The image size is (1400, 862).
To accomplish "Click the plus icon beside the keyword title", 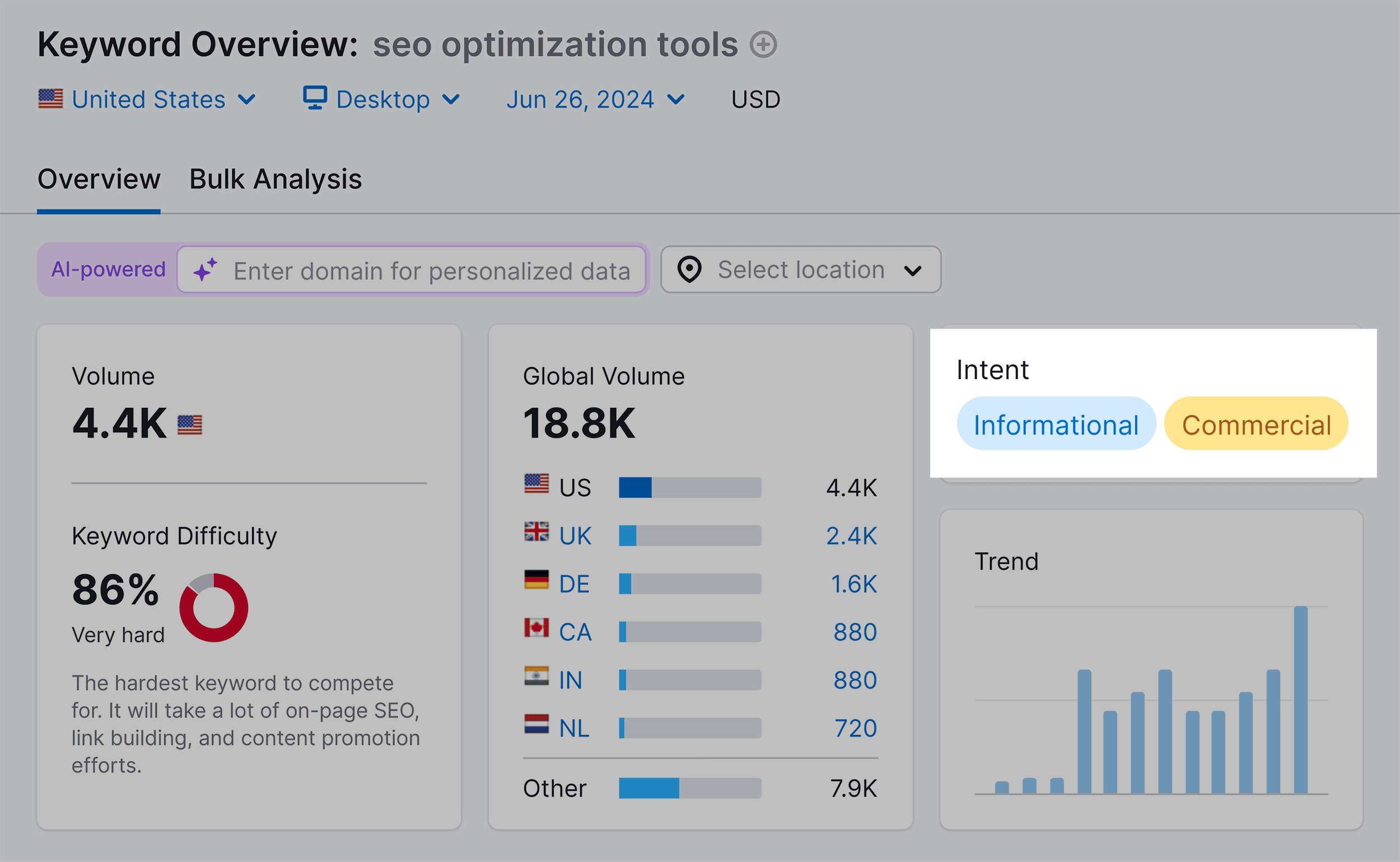I will click(763, 44).
